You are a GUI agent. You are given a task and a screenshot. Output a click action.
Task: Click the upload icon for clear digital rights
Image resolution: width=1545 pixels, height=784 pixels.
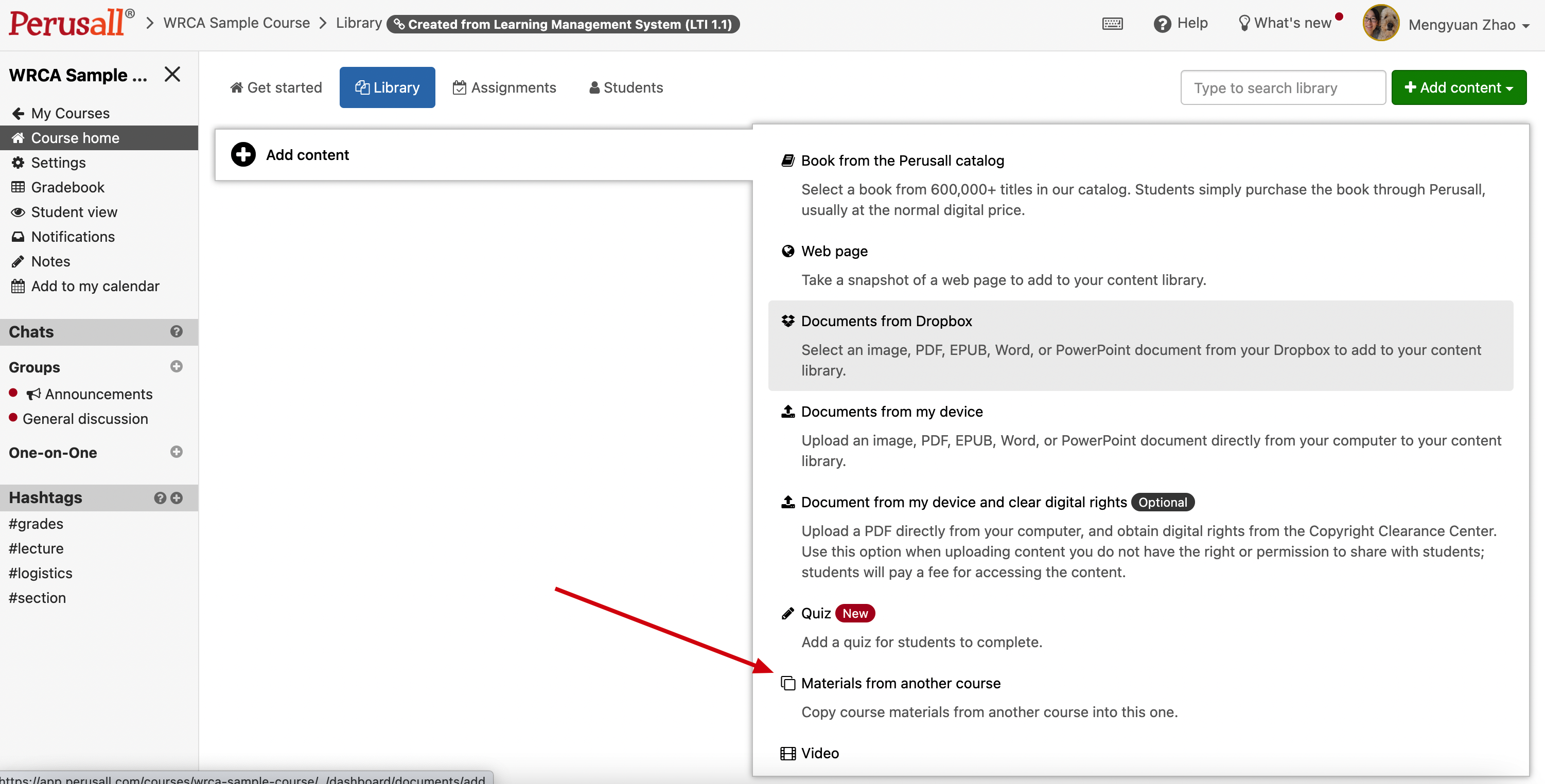(787, 502)
